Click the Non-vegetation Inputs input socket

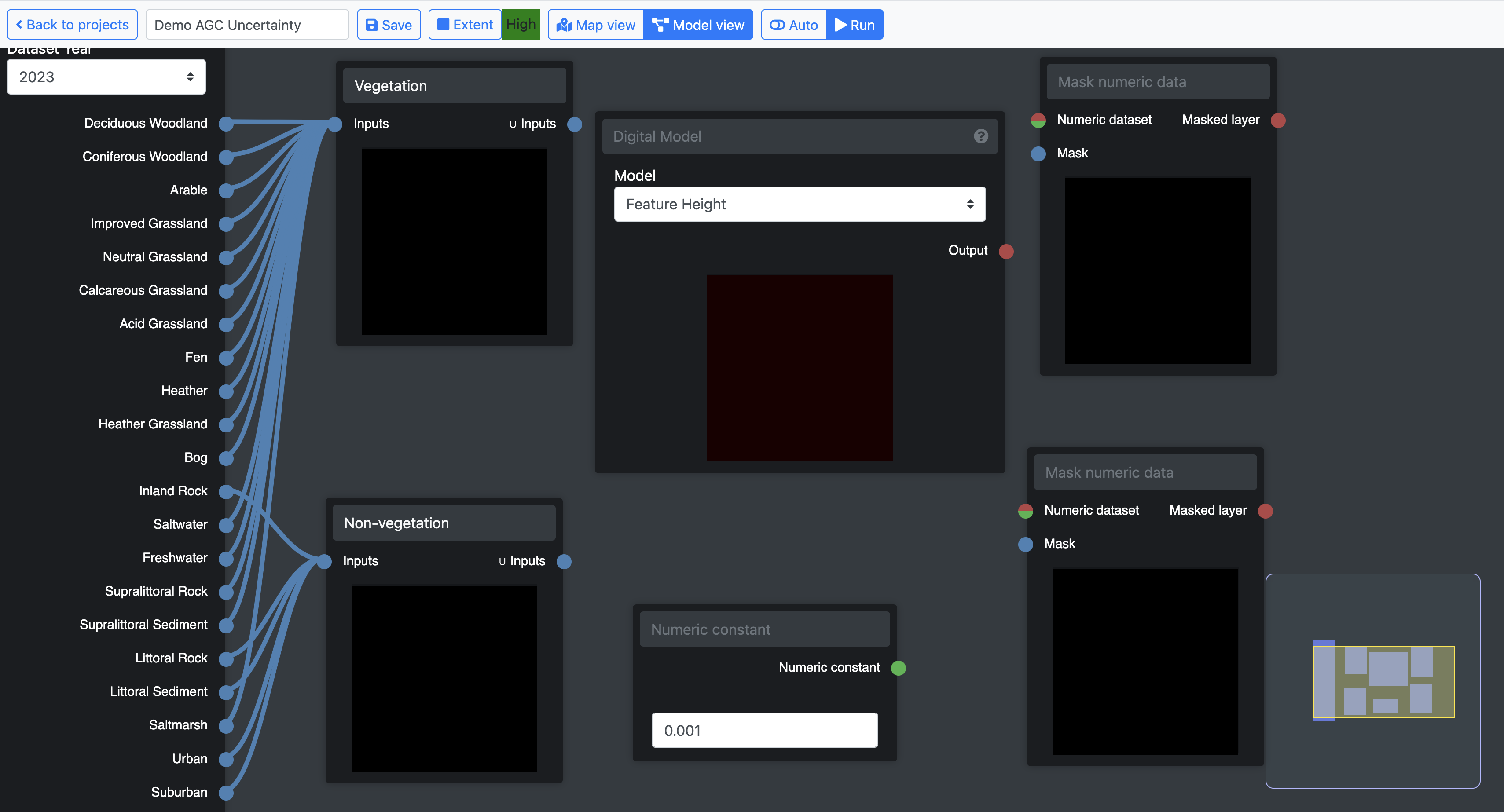click(x=325, y=562)
